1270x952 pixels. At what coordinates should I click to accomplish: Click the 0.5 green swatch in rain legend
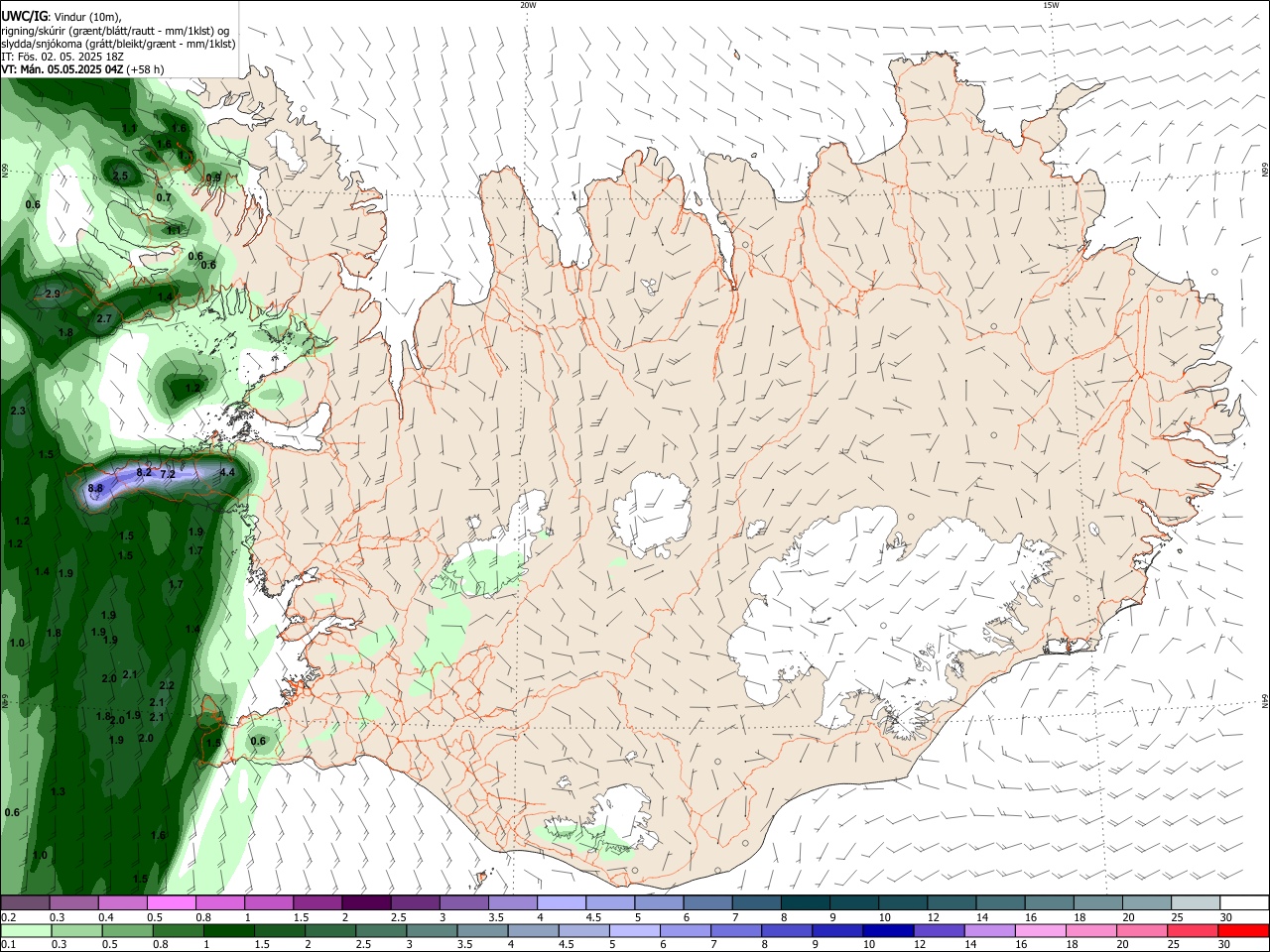(127, 930)
